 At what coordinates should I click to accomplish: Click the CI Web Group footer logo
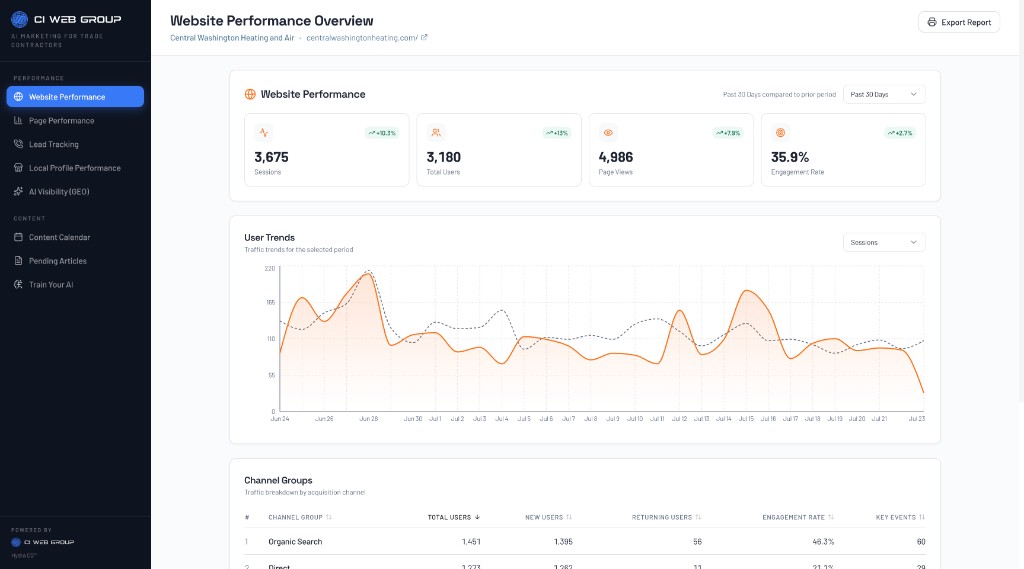42,542
